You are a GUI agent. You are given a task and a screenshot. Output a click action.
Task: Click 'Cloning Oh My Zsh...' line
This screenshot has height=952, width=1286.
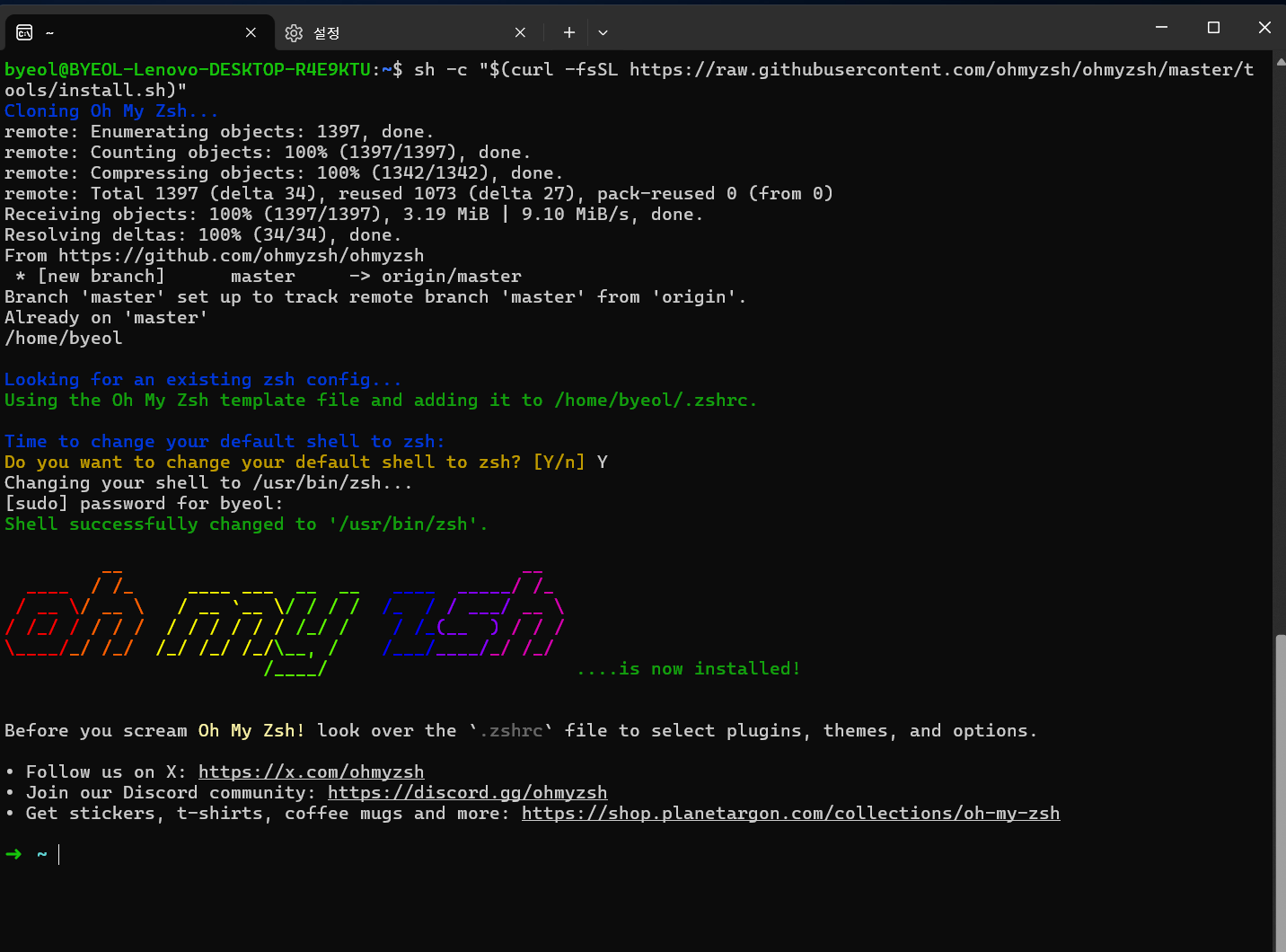111,110
